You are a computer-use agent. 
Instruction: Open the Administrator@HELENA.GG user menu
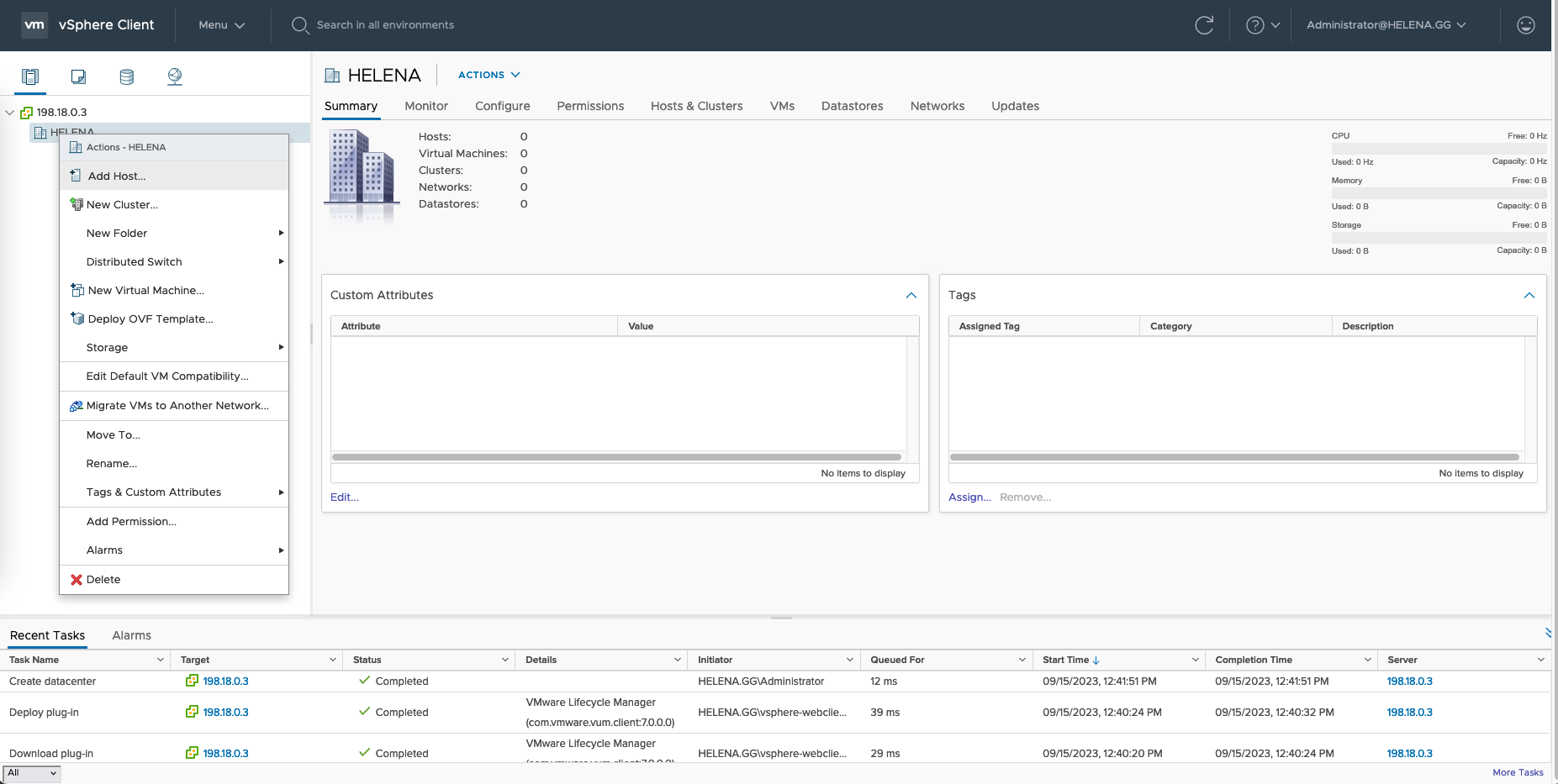click(x=1386, y=25)
